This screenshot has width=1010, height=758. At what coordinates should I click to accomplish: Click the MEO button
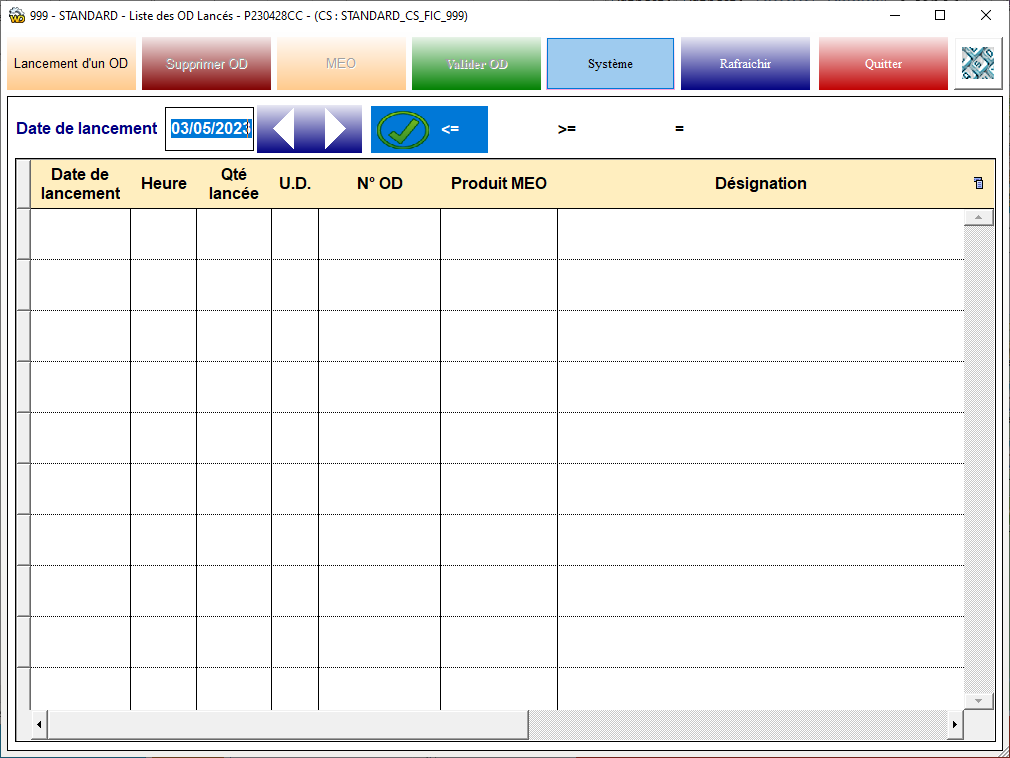(341, 64)
